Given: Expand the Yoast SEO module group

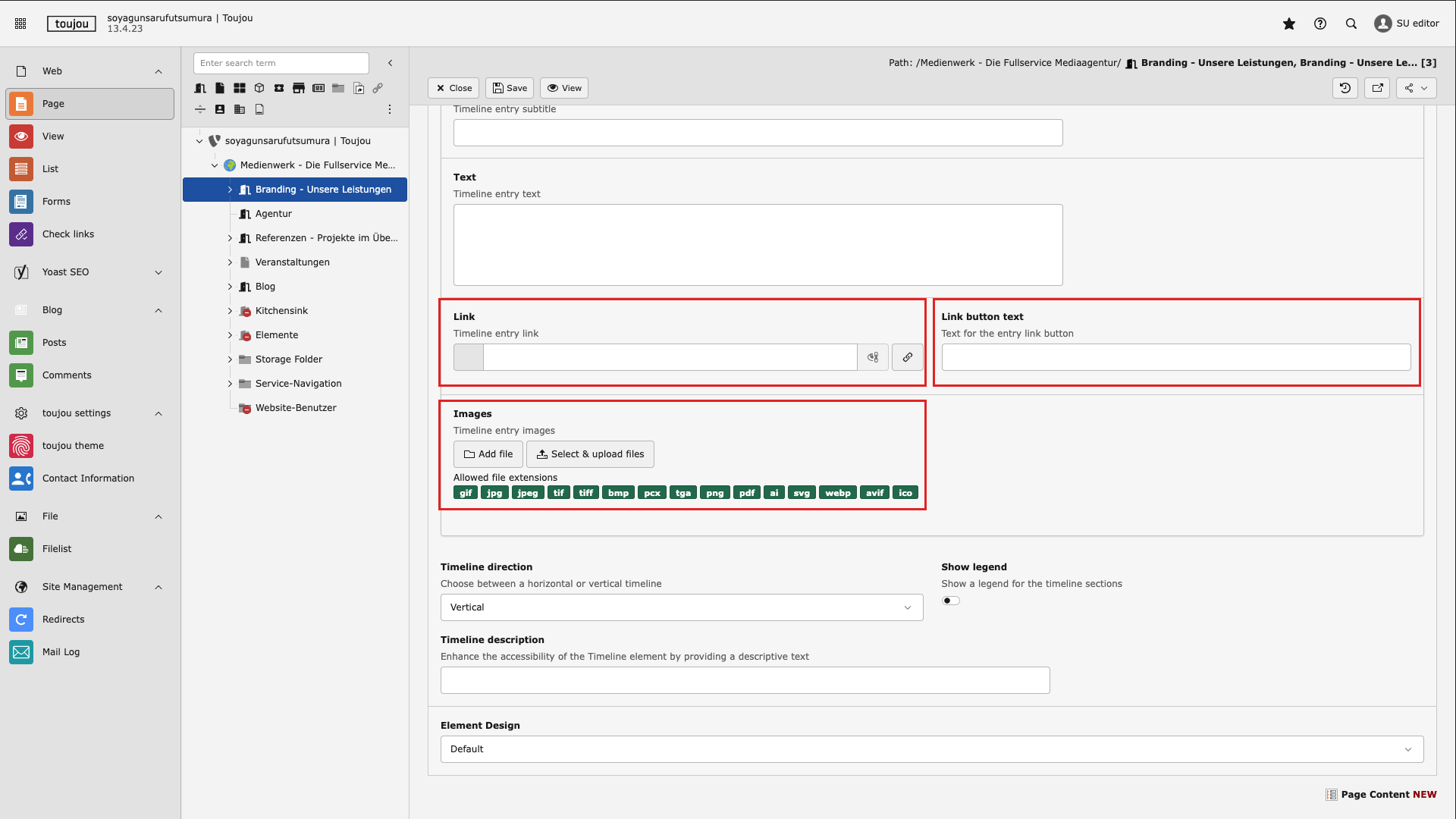Looking at the screenshot, I should [x=158, y=272].
